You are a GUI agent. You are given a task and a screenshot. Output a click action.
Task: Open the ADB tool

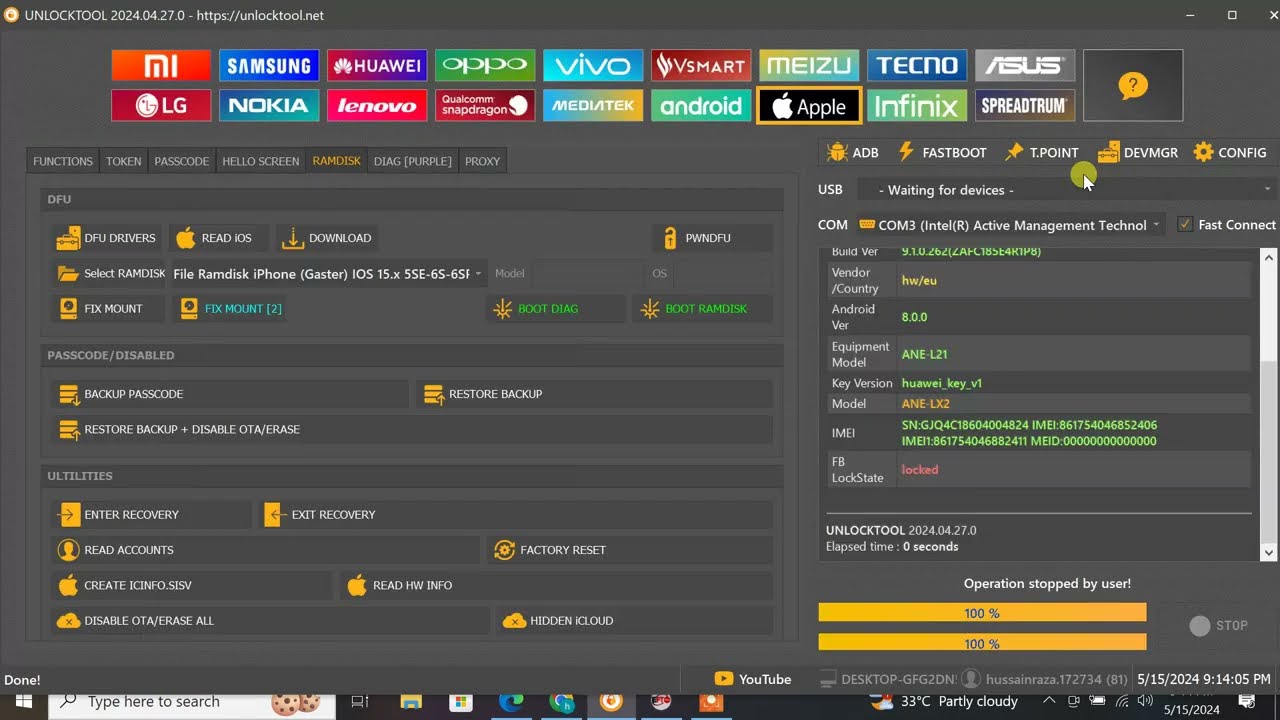[853, 153]
